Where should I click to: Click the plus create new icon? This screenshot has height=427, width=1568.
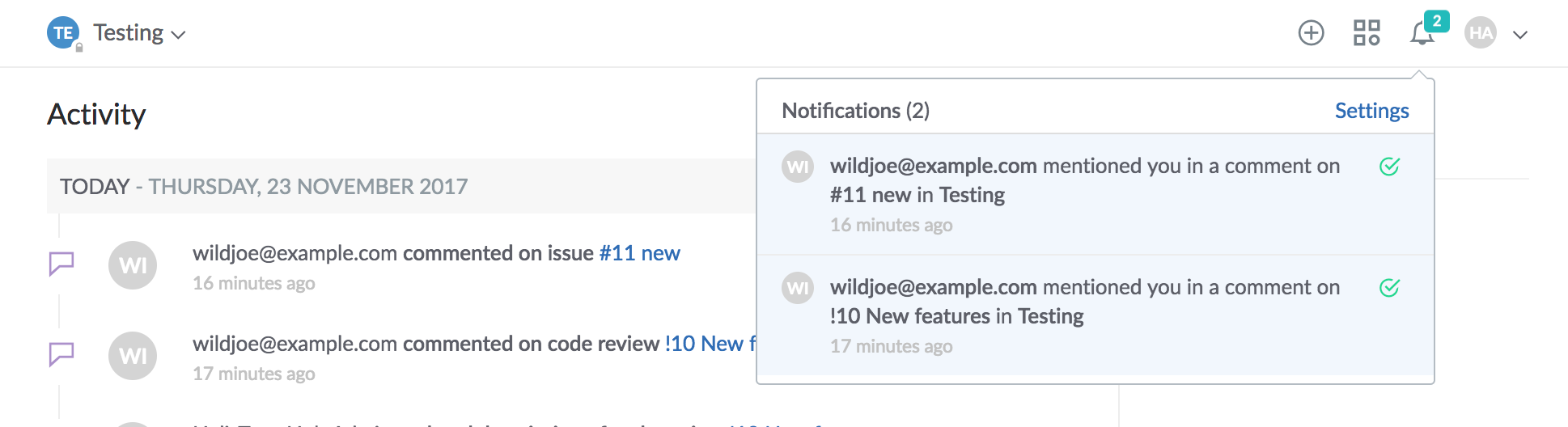coord(1311,33)
